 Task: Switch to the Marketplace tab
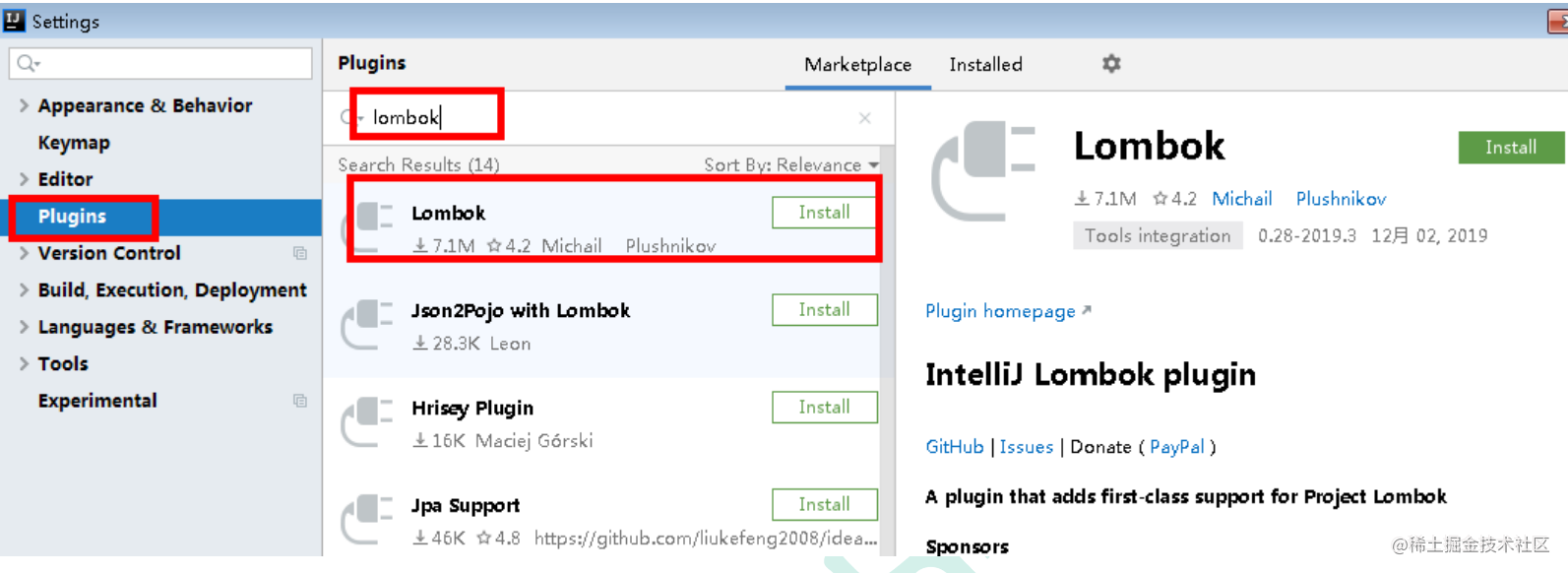(x=857, y=65)
